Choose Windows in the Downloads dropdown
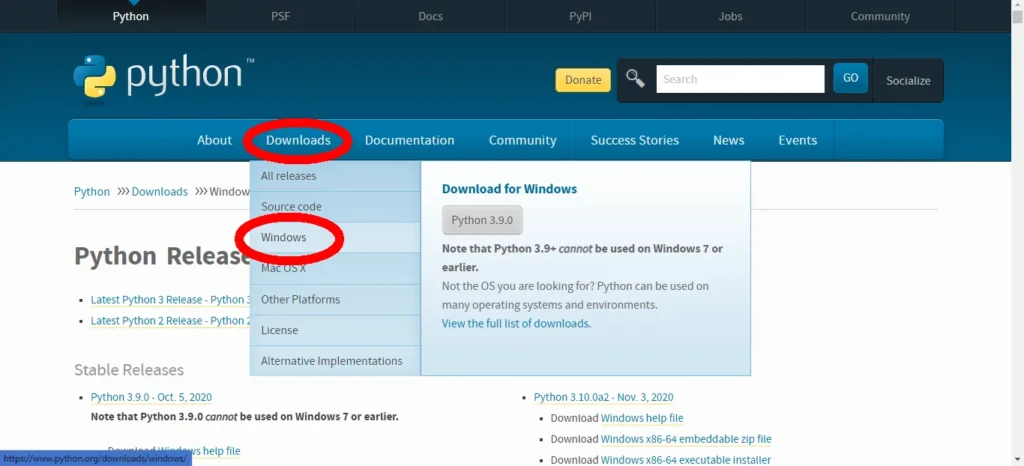Screen dimensions: 1024x466 (335, 238)
